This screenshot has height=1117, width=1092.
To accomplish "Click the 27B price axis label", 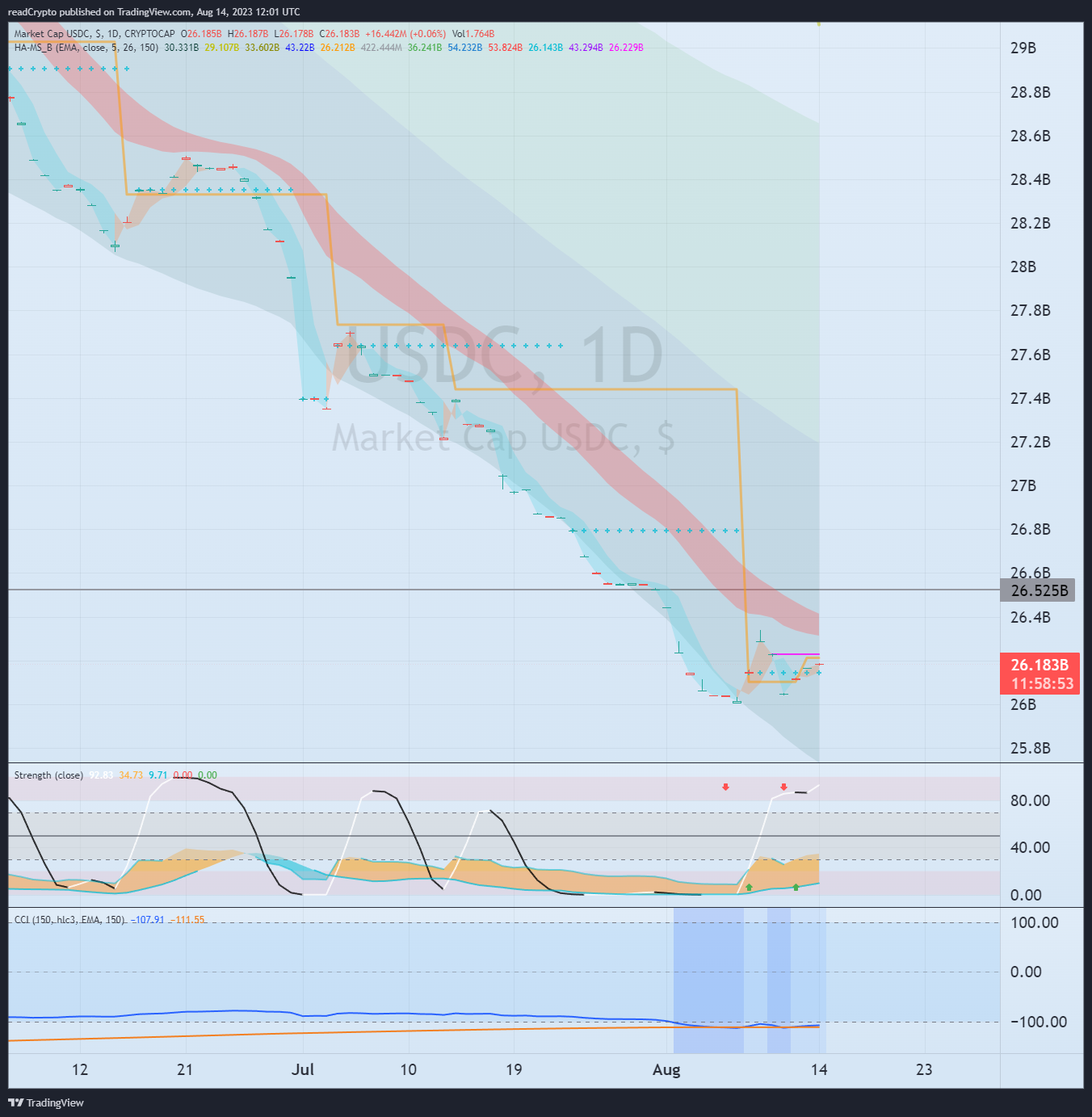I will [1023, 485].
